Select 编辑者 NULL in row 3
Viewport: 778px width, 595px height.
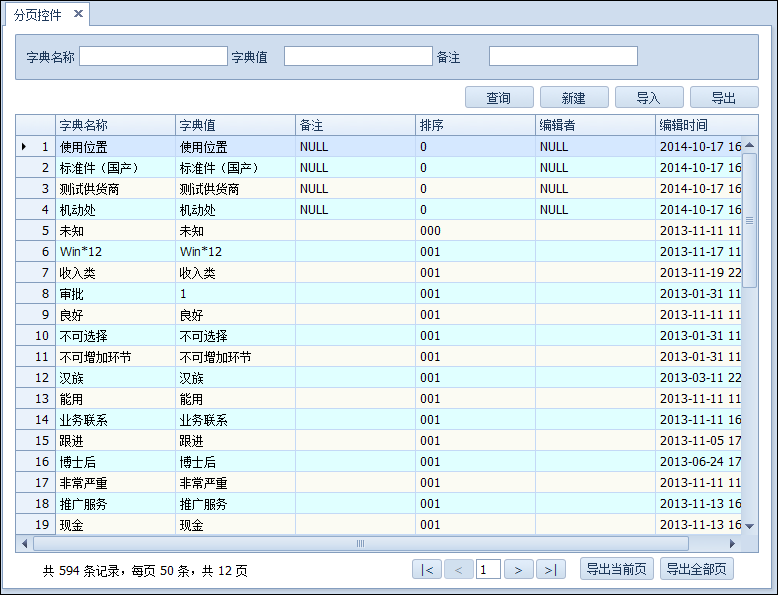(x=595, y=189)
